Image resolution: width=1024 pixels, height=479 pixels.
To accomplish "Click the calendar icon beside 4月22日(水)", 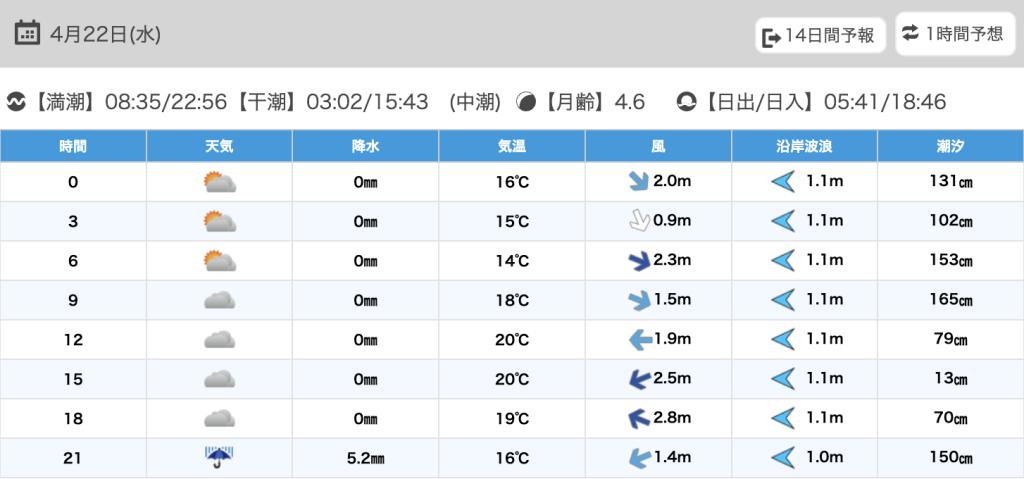I will point(28,33).
